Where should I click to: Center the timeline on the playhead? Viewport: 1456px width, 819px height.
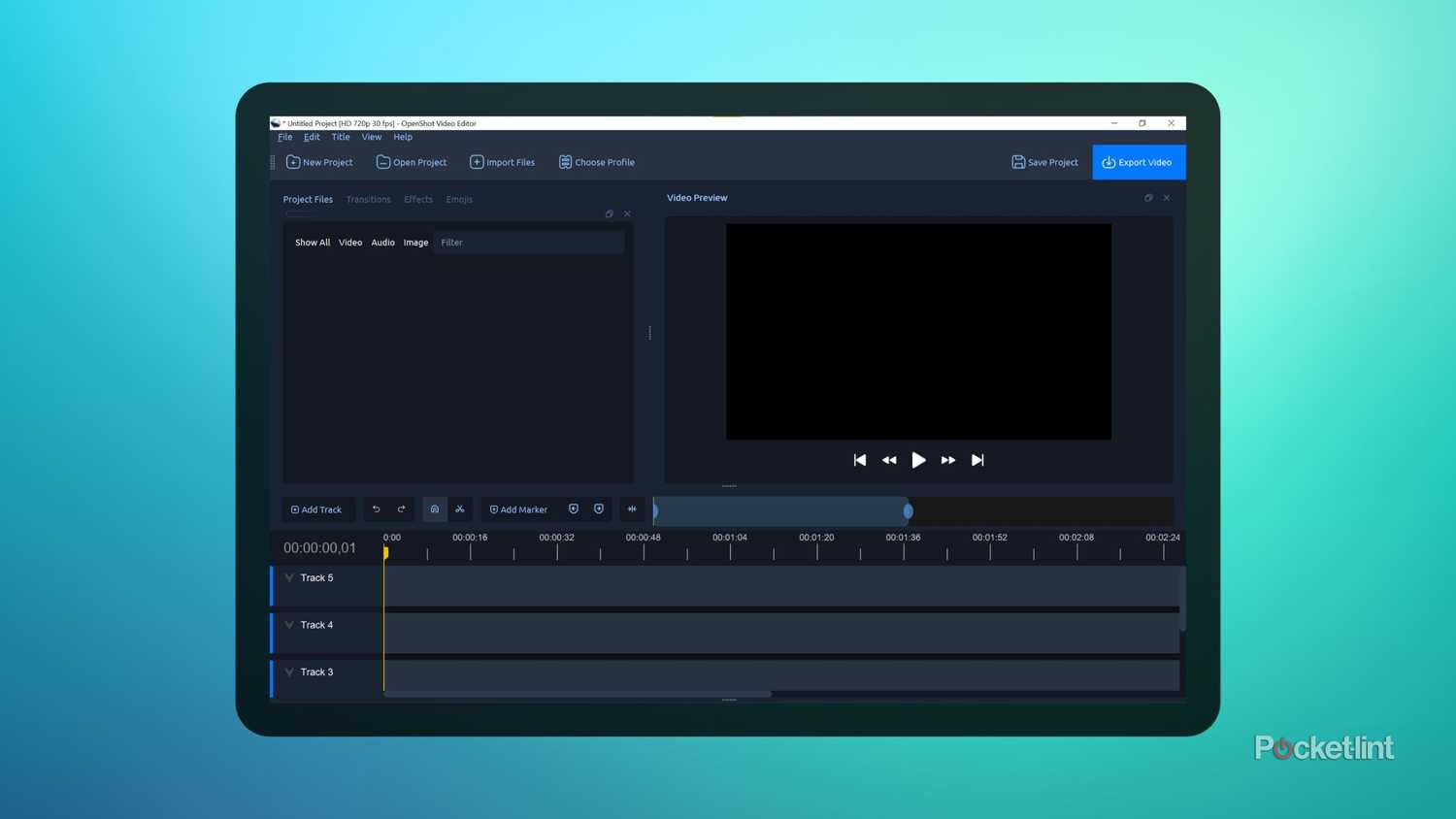[632, 509]
